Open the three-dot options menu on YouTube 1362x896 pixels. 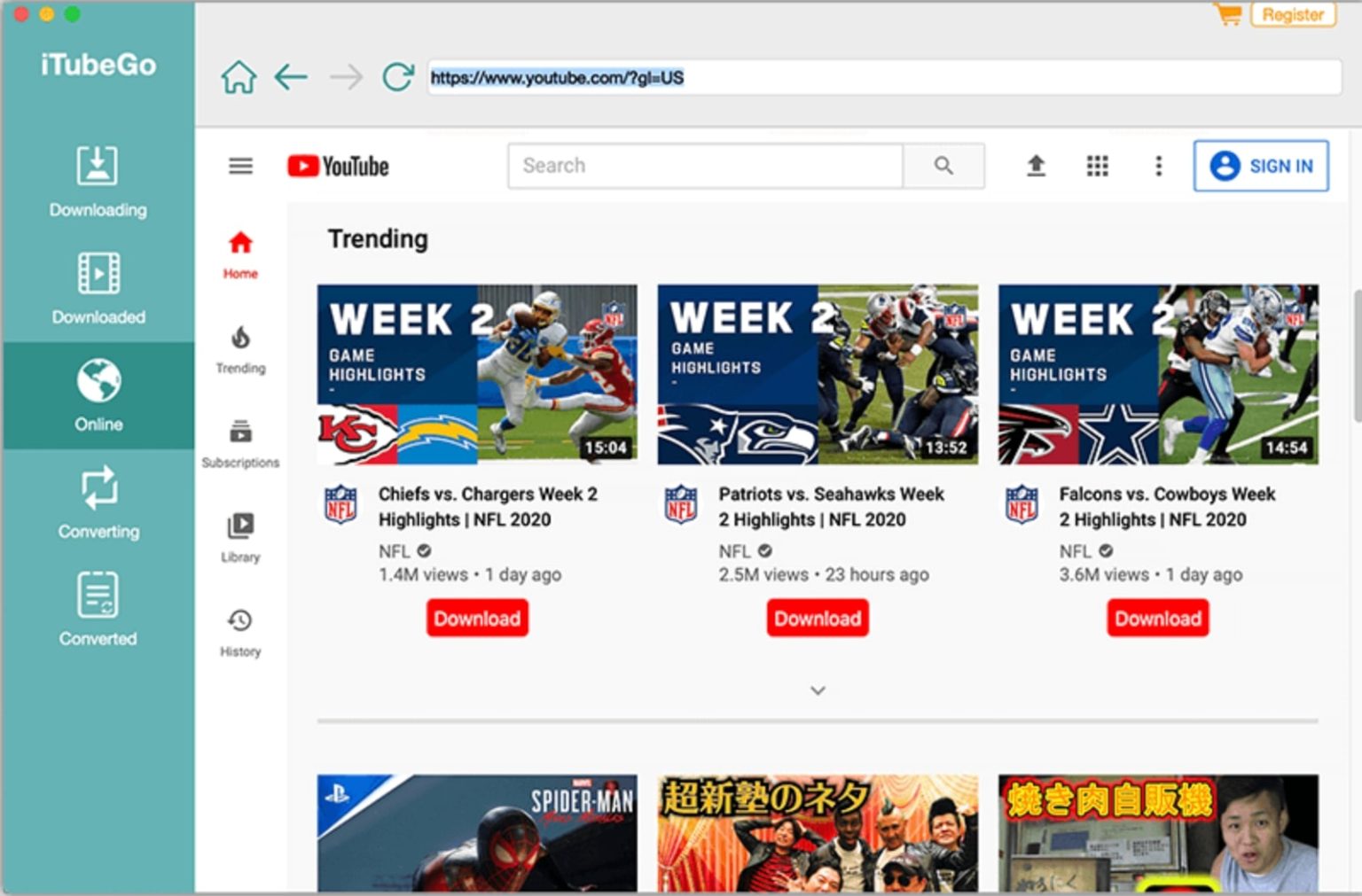(1158, 166)
